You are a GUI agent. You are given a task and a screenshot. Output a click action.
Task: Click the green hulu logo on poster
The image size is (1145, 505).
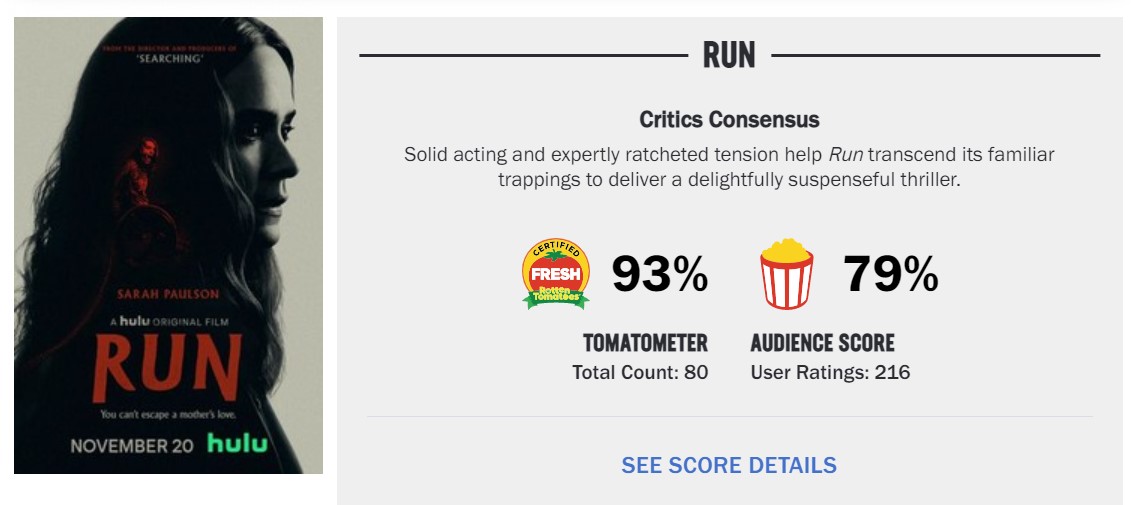[x=237, y=443]
